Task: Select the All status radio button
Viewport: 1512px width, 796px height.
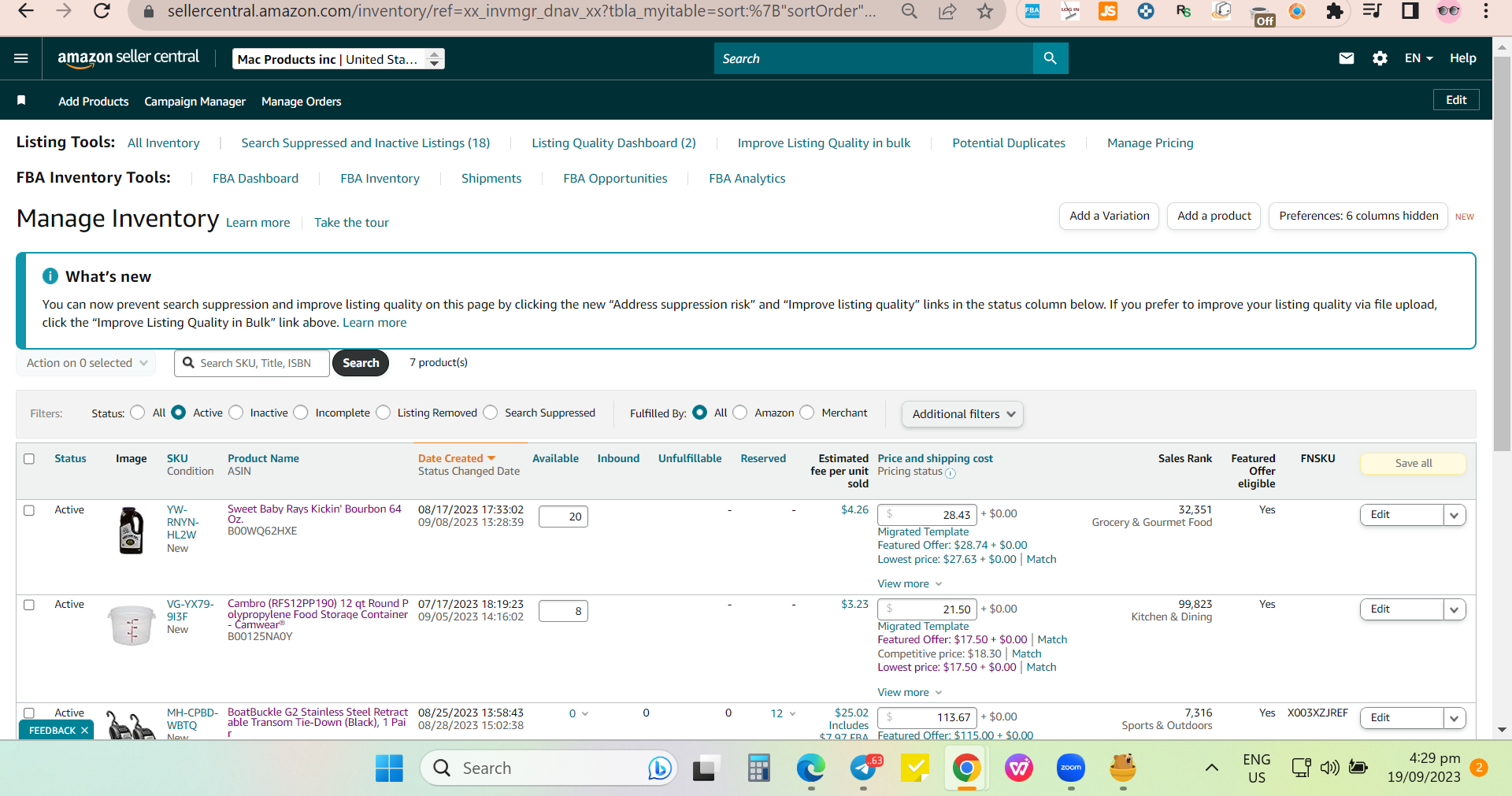Action: click(x=138, y=413)
